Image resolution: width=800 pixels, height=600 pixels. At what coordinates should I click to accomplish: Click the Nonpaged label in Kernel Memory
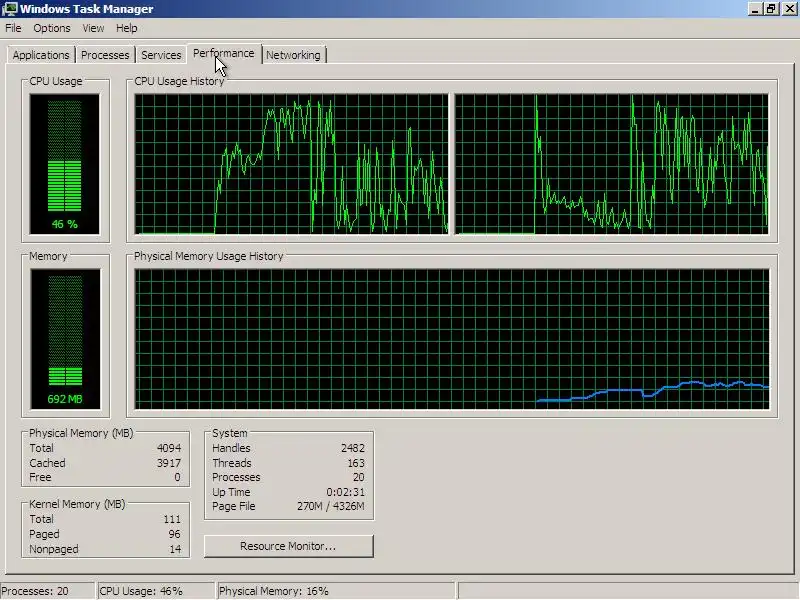tap(54, 549)
